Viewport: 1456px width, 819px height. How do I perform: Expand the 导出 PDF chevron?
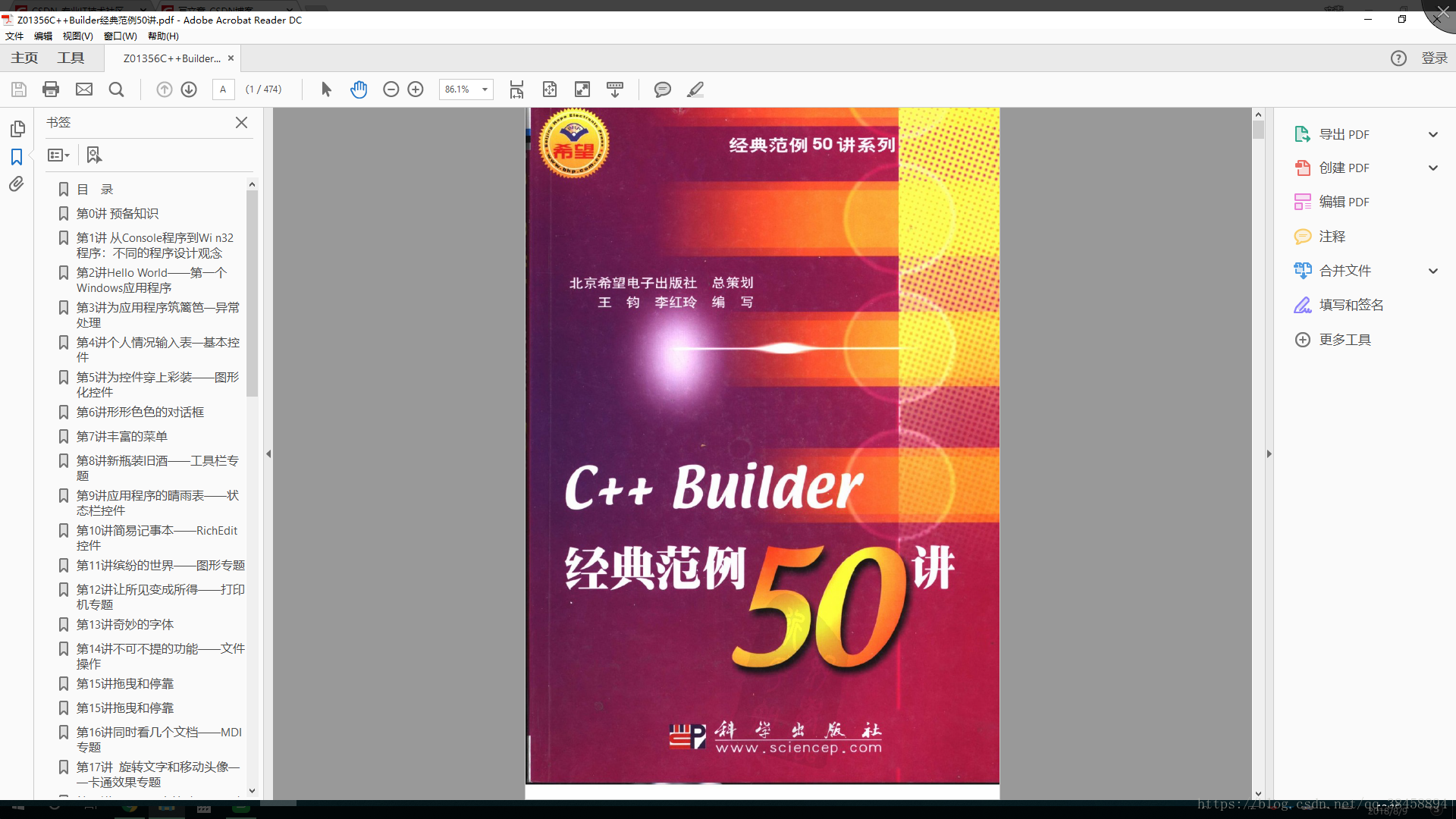(x=1433, y=134)
